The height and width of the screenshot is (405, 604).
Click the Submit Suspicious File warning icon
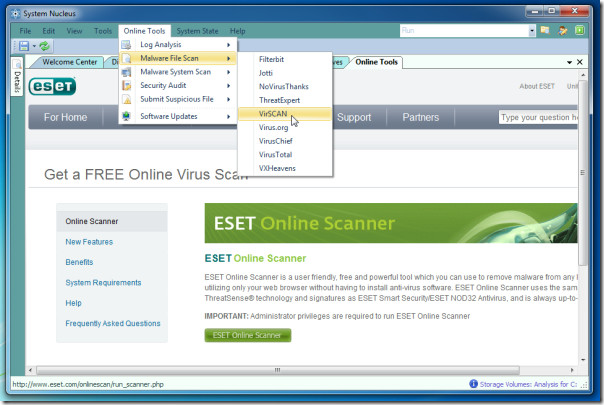(126, 99)
